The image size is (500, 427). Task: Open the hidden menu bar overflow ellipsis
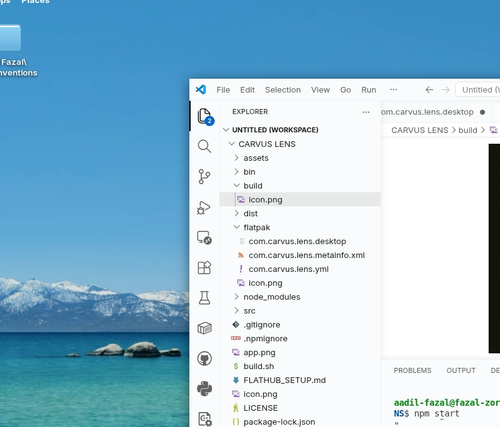pos(393,89)
